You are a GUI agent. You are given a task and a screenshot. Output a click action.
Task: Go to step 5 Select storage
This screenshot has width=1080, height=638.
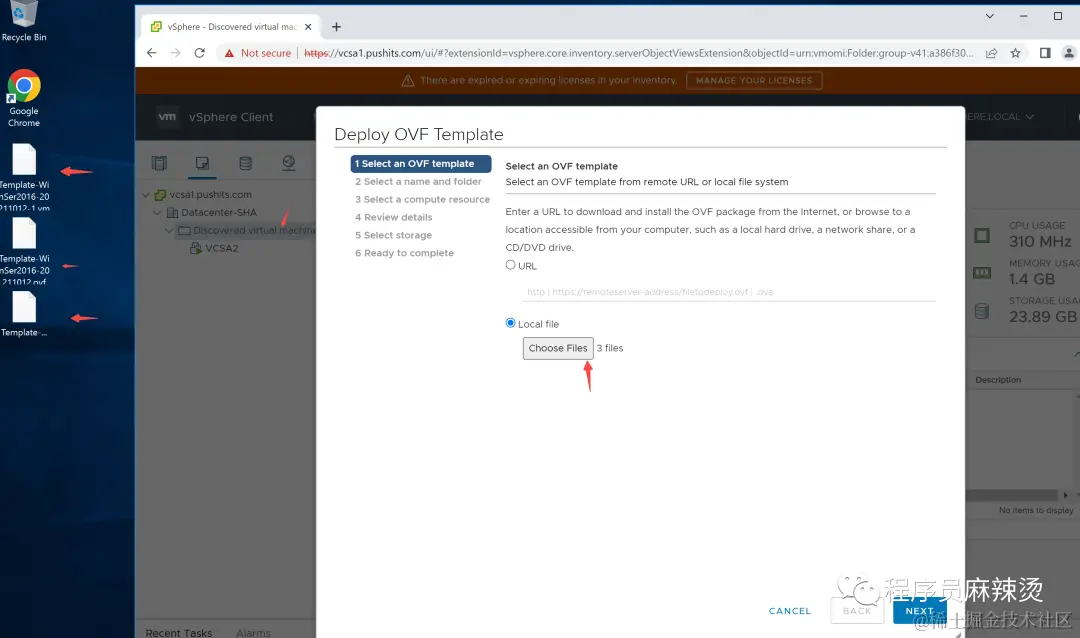pos(393,235)
